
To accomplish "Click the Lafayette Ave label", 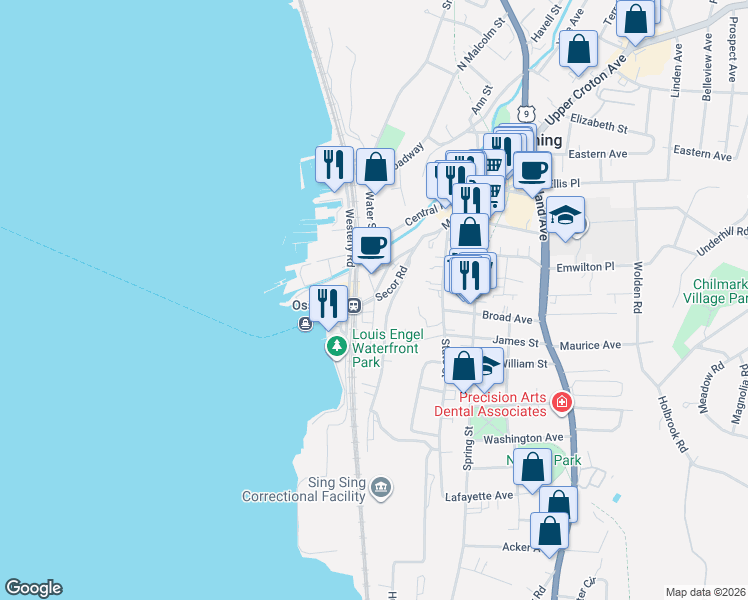I will coord(479,497).
